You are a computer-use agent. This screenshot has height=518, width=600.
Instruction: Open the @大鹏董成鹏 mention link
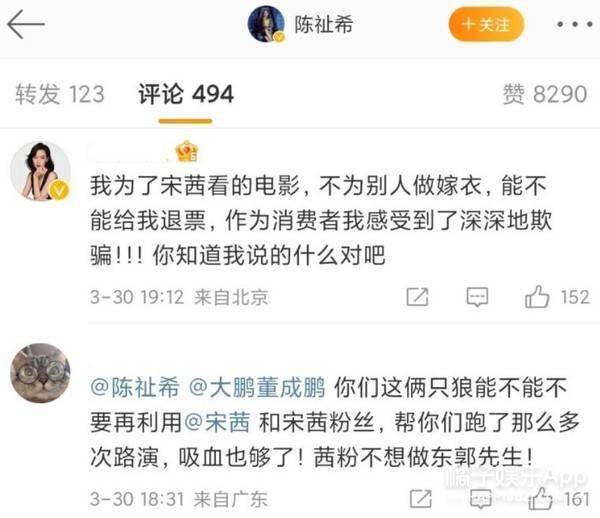[x=257, y=387]
